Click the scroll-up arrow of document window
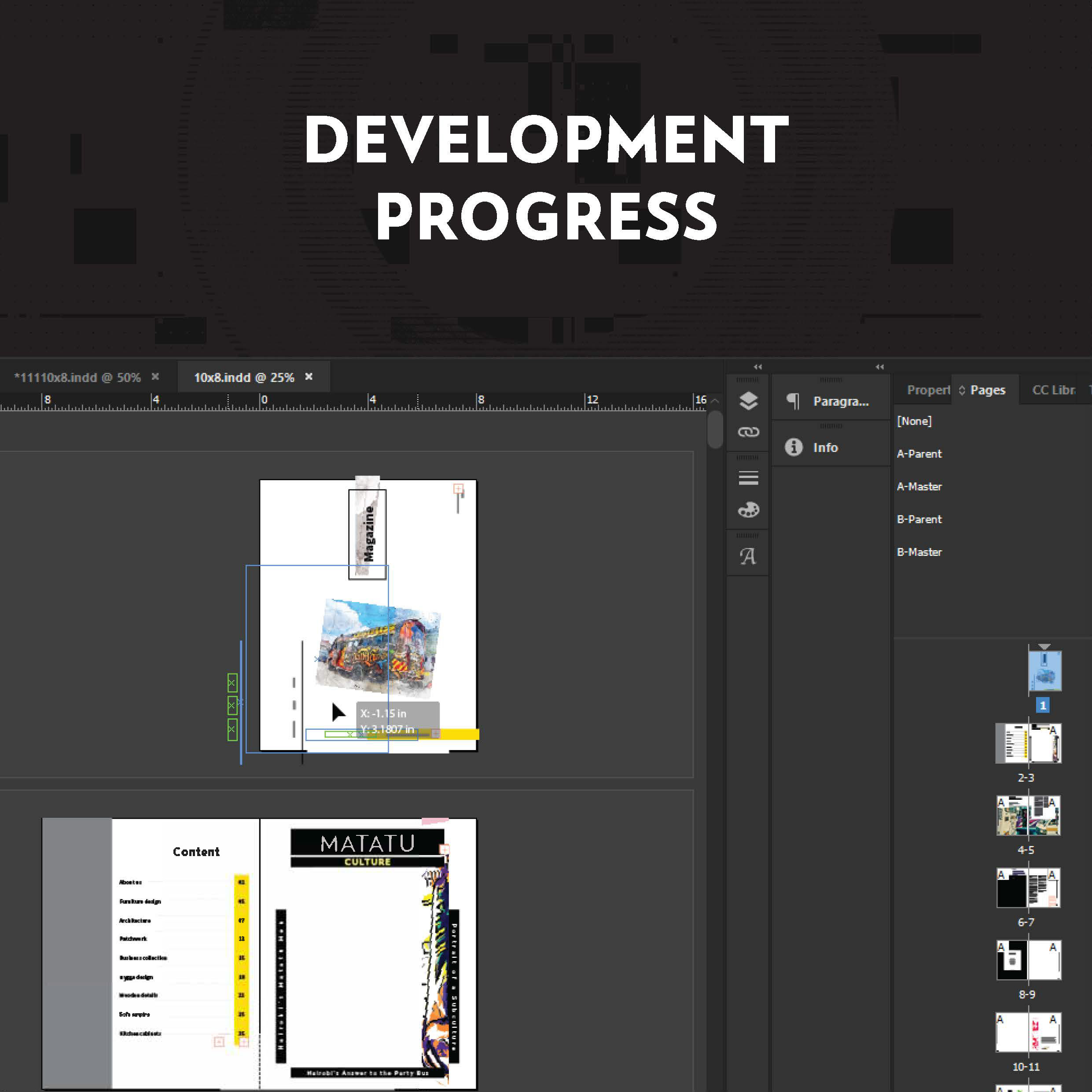Viewport: 1092px width, 1092px height. [715, 401]
